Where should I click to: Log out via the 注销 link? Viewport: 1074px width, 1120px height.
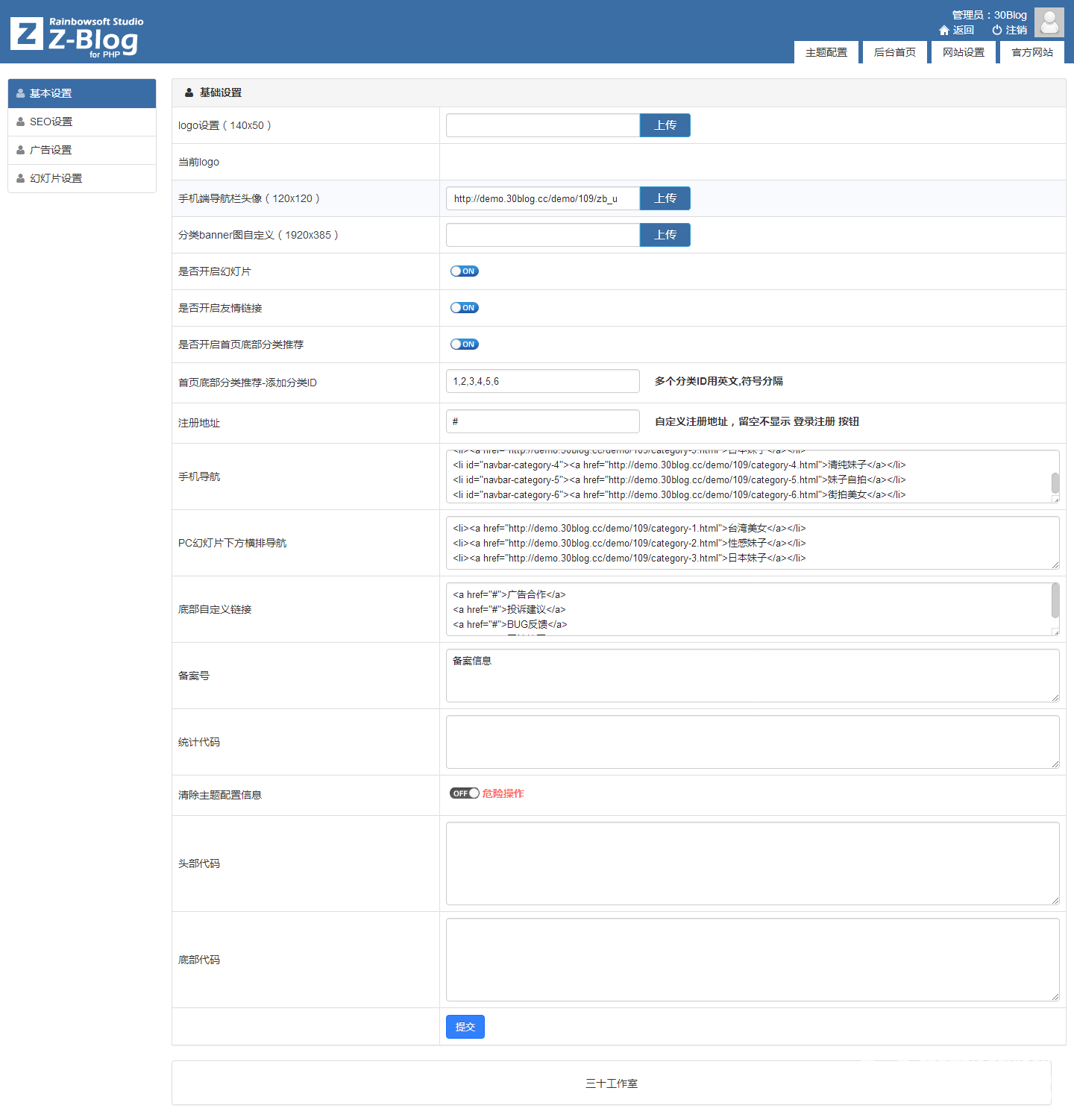[1017, 31]
